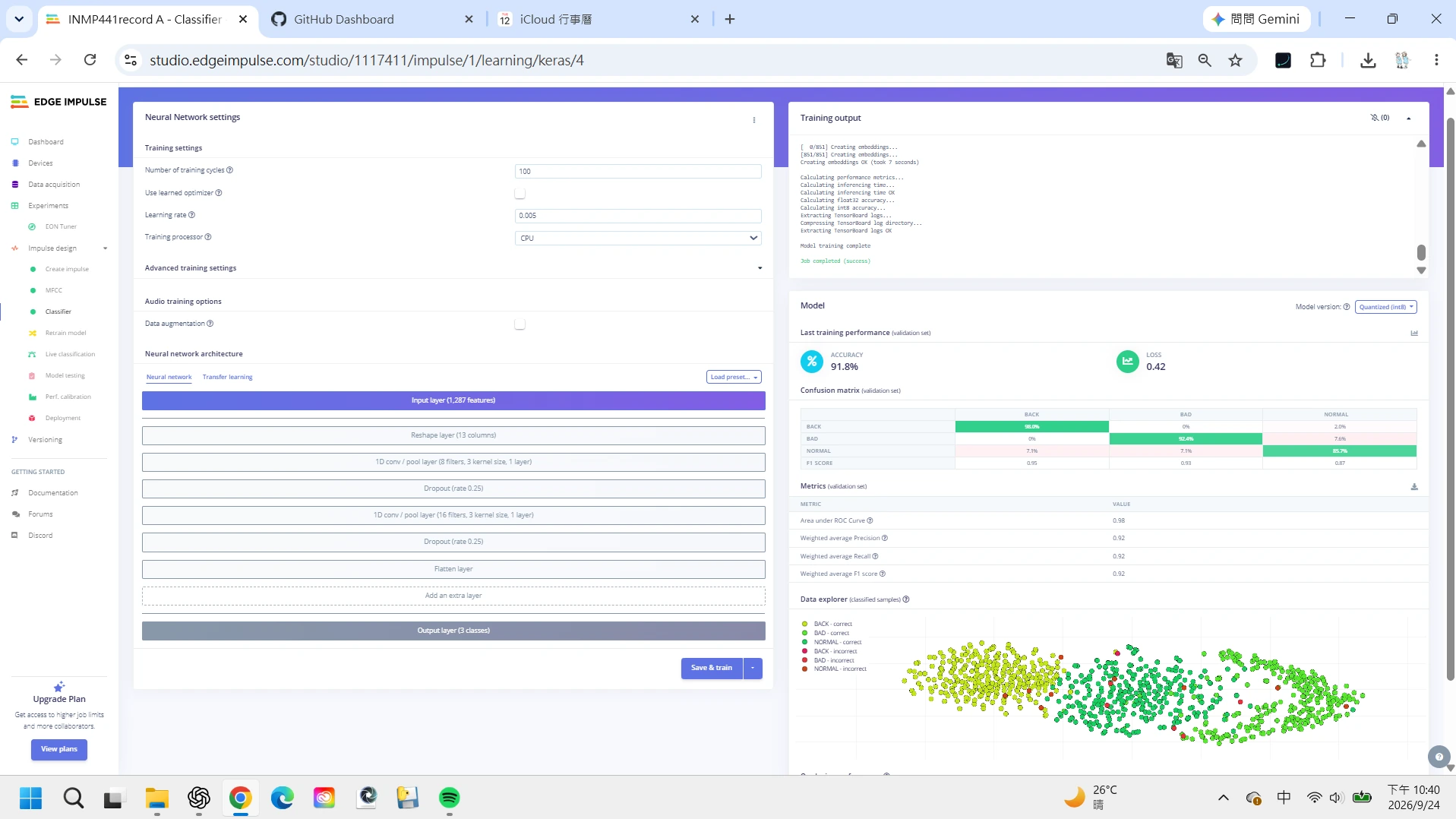Enable the Use learned optimizer checkbox
Image resolution: width=1456 pixels, height=819 pixels.
tap(520, 194)
